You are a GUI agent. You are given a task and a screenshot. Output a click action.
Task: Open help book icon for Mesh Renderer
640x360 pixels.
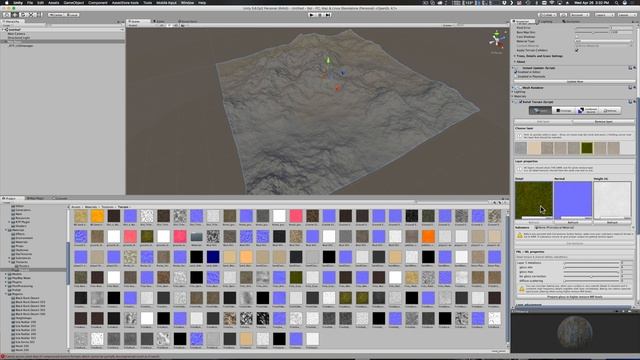click(630, 87)
